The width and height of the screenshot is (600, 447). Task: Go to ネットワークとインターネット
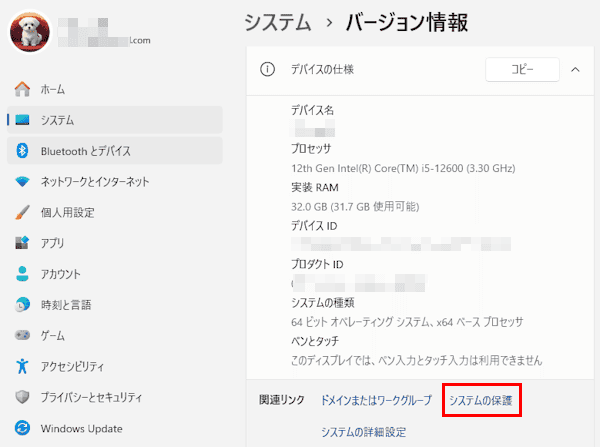(115, 182)
